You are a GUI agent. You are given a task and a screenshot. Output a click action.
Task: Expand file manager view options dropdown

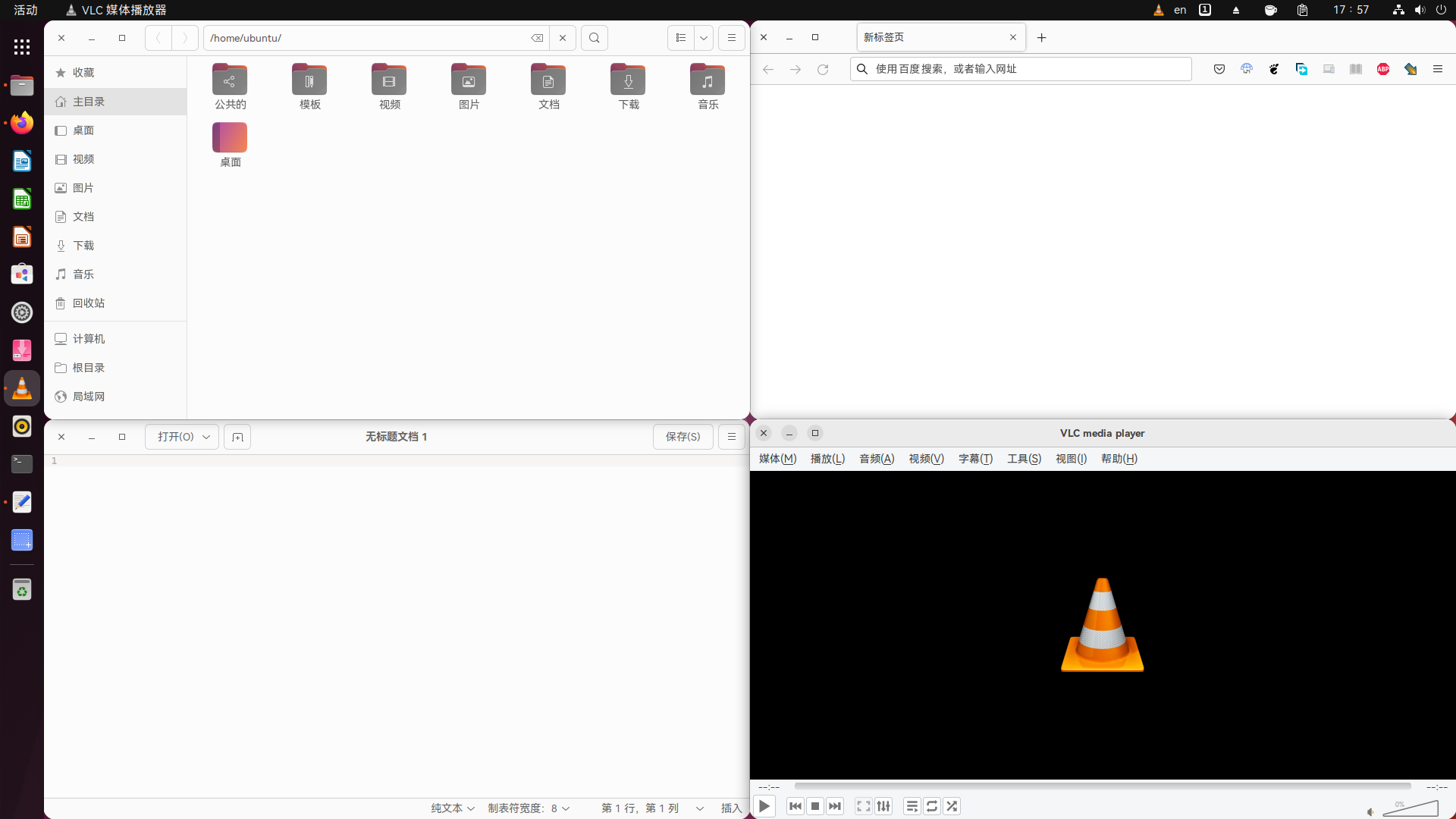[704, 38]
